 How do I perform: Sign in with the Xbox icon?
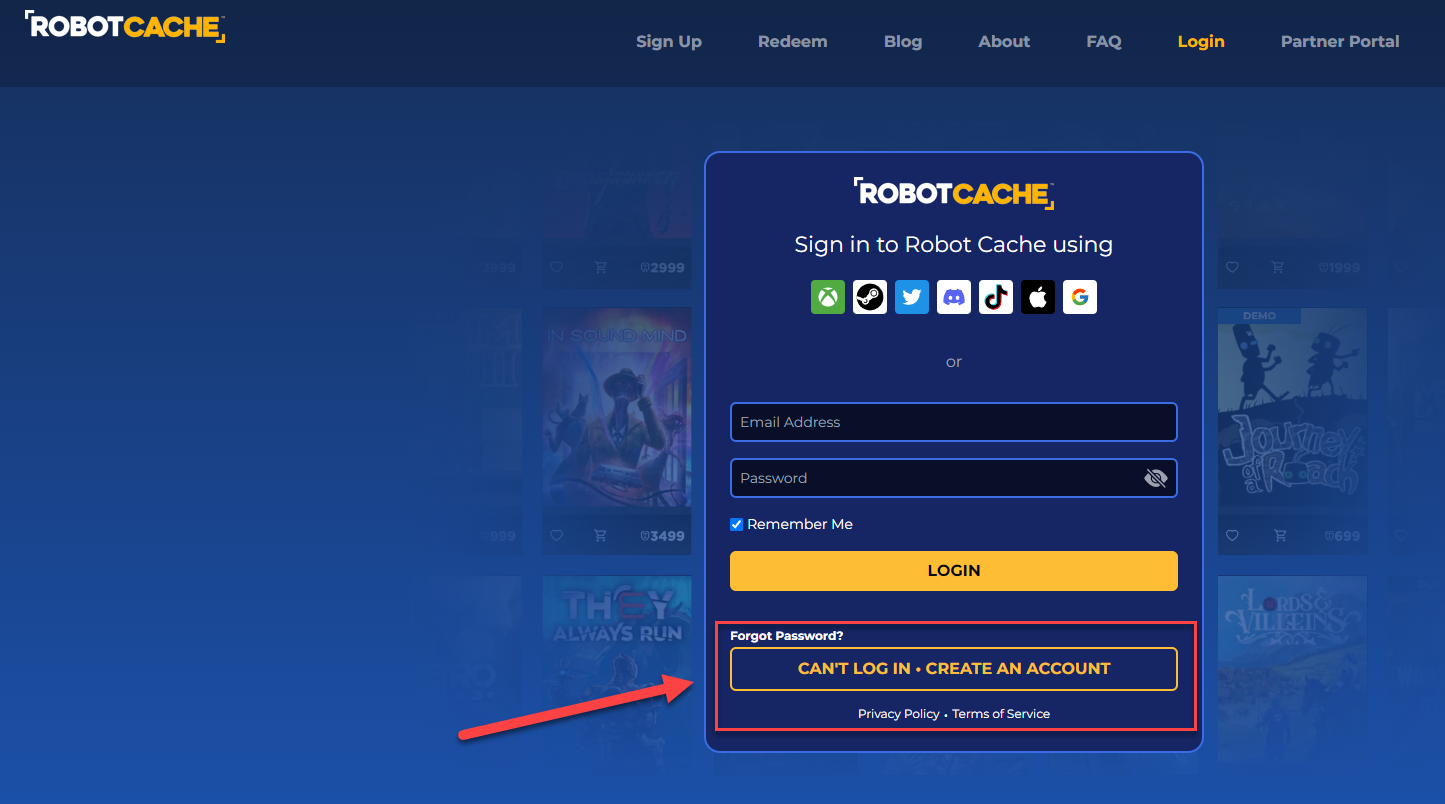click(828, 297)
